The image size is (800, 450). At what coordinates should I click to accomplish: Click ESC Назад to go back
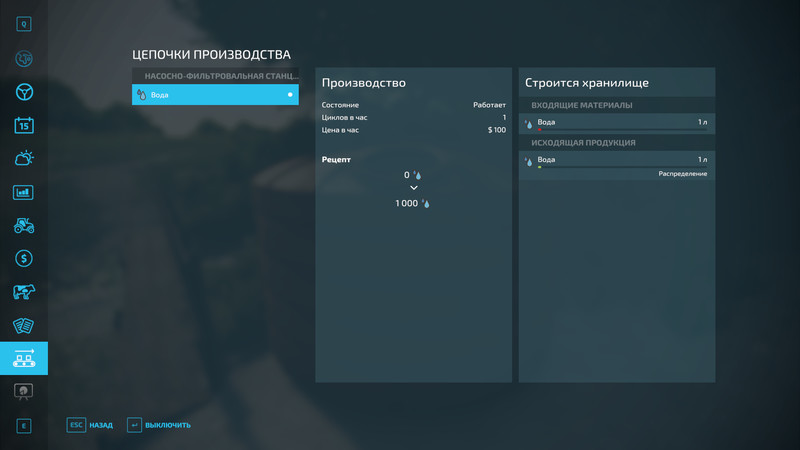tap(90, 425)
